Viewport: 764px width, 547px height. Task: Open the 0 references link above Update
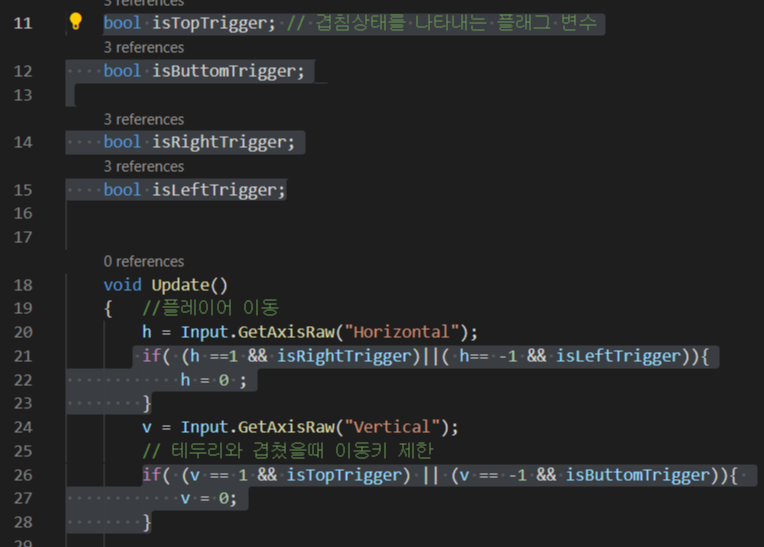pos(144,262)
